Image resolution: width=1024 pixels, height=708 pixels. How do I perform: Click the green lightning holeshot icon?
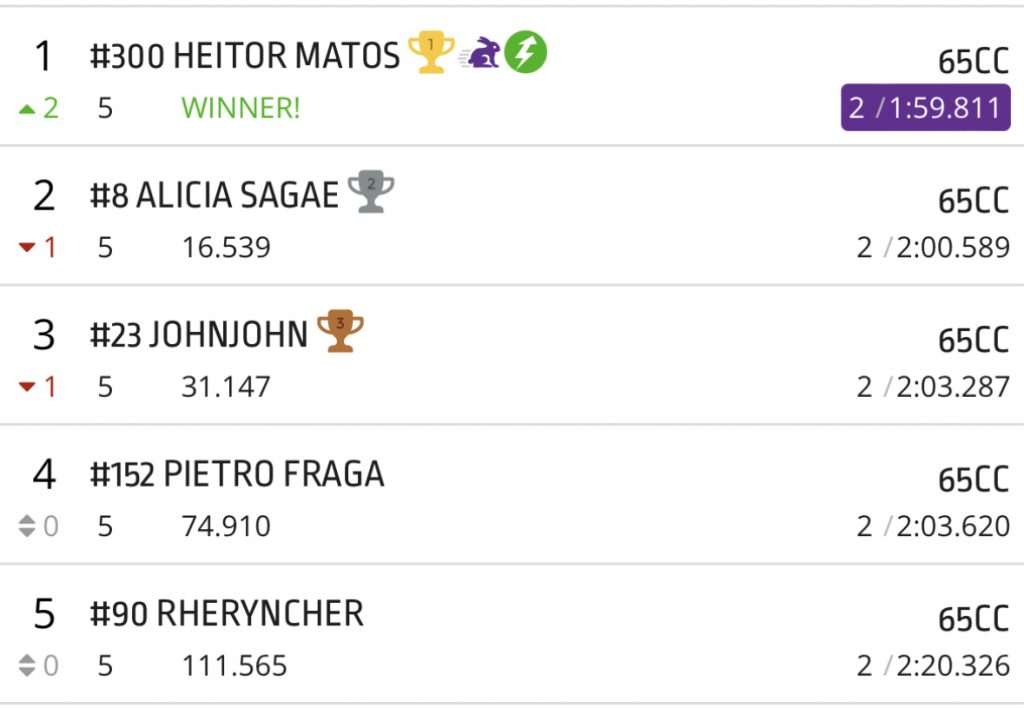click(527, 54)
